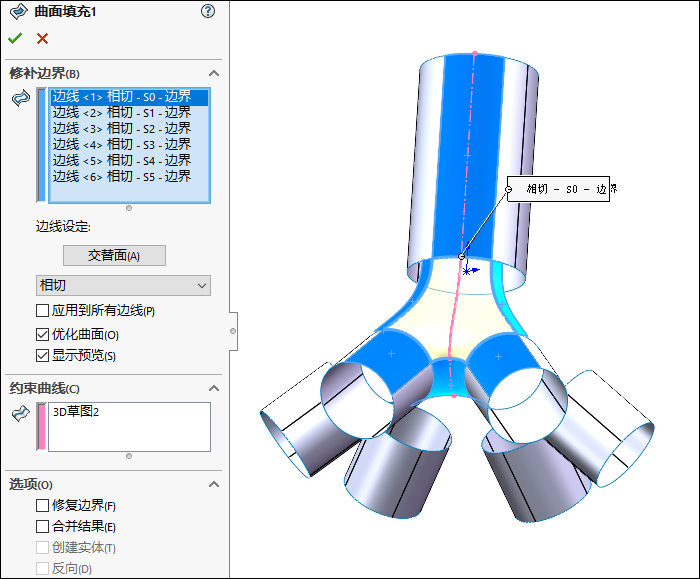700x579 pixels.
Task: Collapse the 选项 section
Action: (214, 484)
